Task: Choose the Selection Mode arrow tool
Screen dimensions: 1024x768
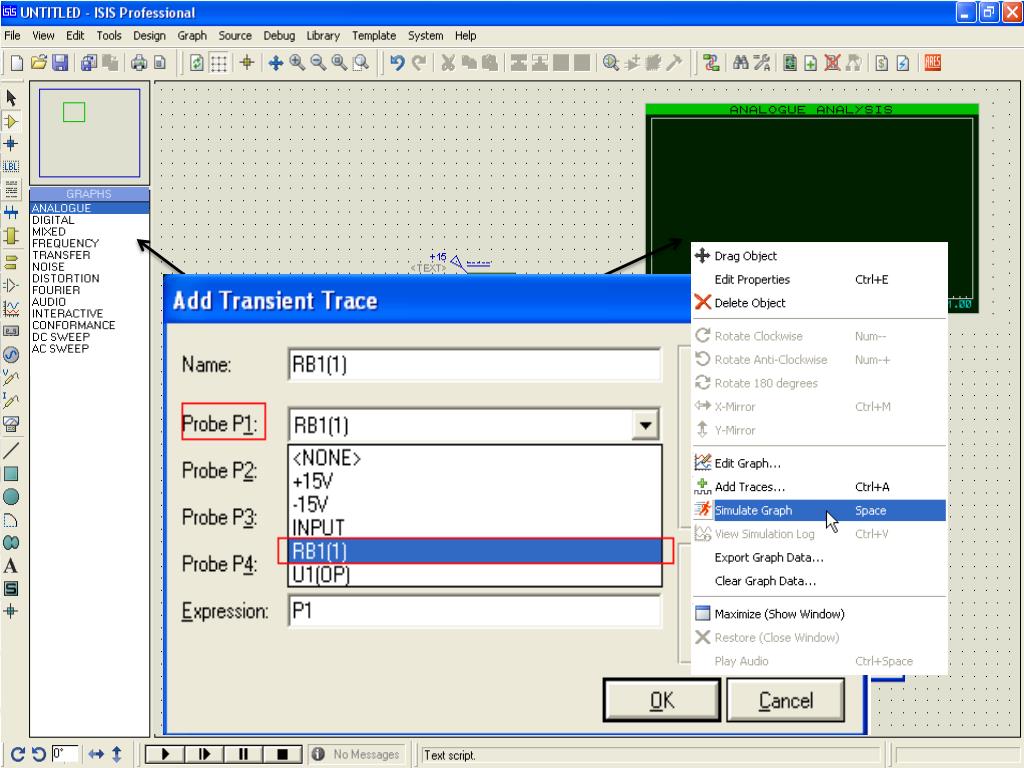Action: 11,98
